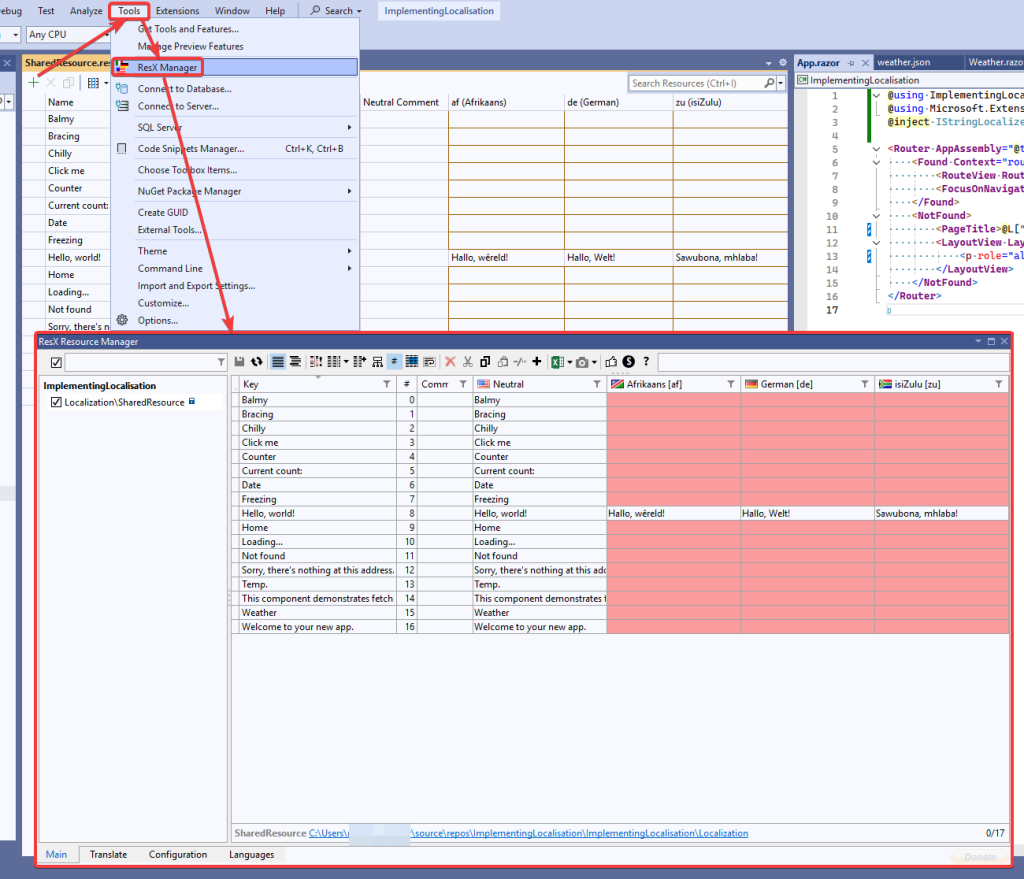Toggle the select-all checkbox above project tree

click(x=56, y=362)
